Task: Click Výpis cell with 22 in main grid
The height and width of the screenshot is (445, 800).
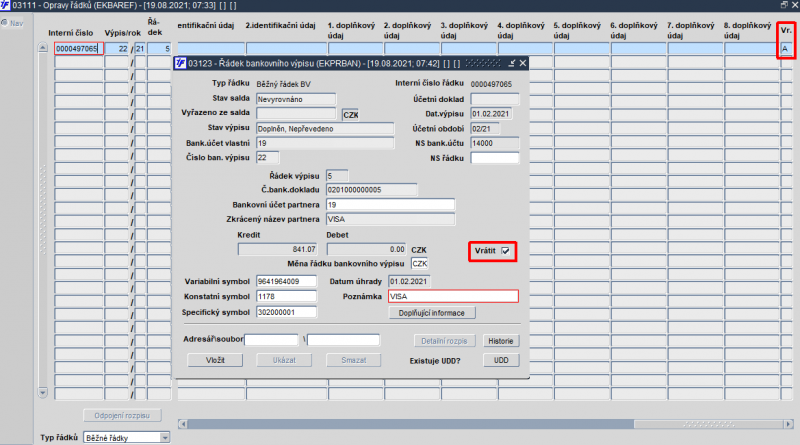Action: (117, 48)
